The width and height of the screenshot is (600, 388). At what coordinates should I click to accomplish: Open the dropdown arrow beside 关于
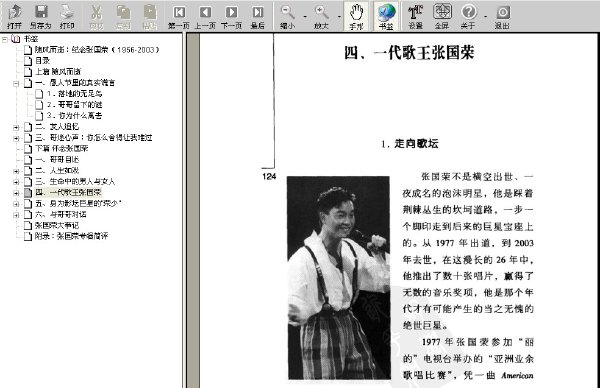tap(485, 16)
